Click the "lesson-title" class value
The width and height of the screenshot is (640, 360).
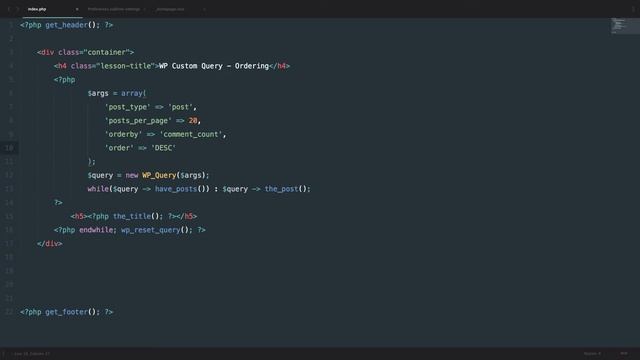(x=125, y=66)
